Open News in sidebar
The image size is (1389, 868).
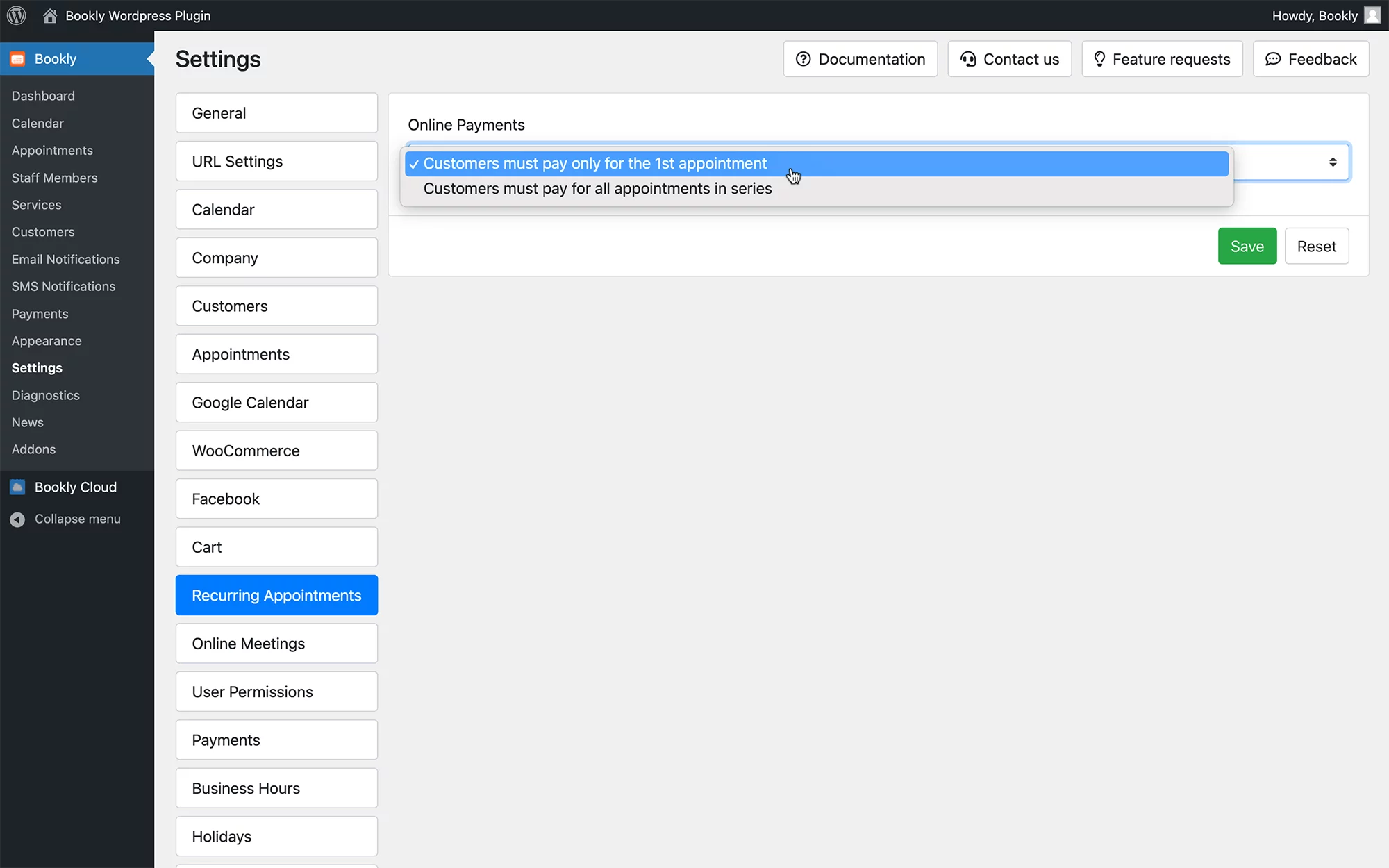coord(27,422)
